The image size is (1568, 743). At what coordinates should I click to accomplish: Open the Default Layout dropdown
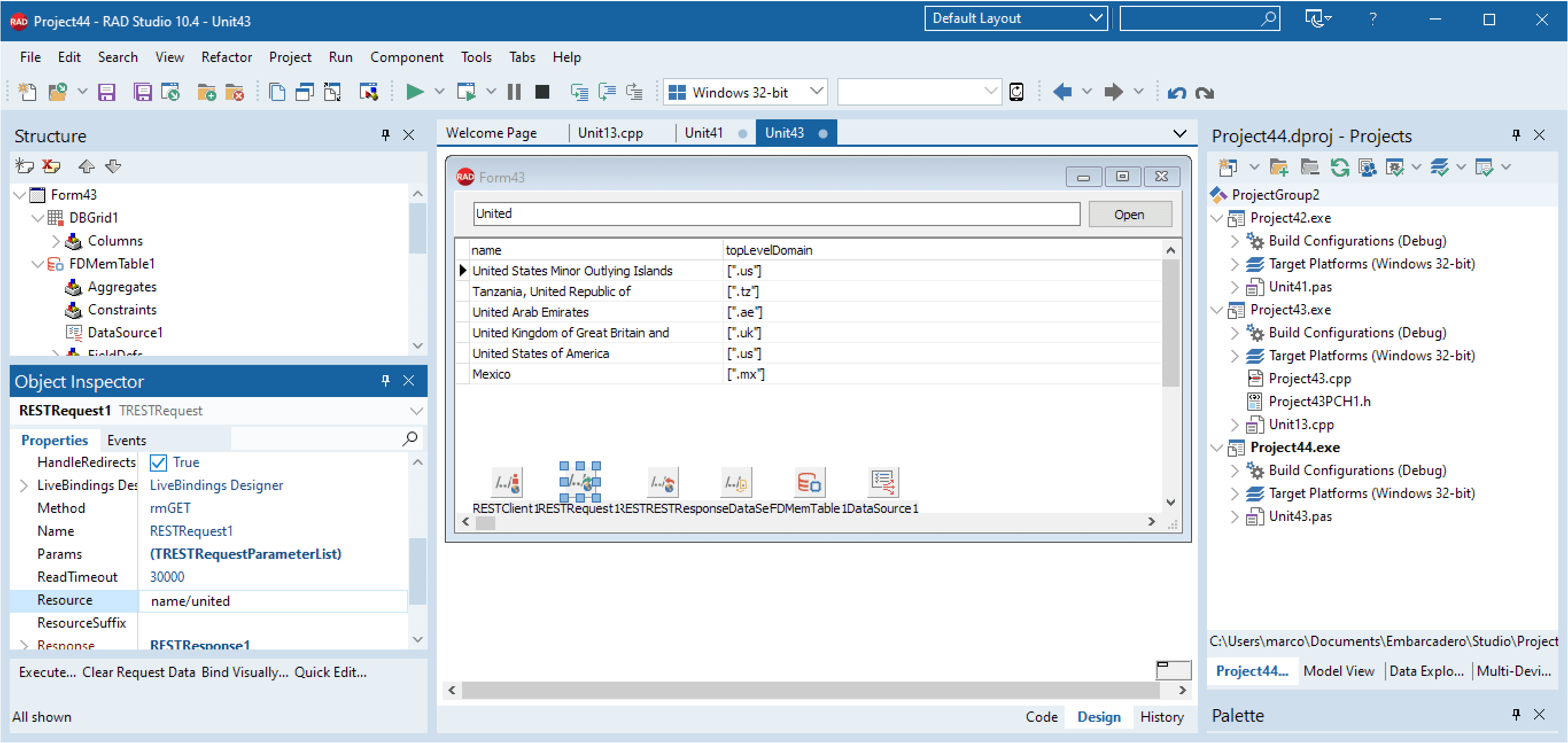click(1016, 18)
